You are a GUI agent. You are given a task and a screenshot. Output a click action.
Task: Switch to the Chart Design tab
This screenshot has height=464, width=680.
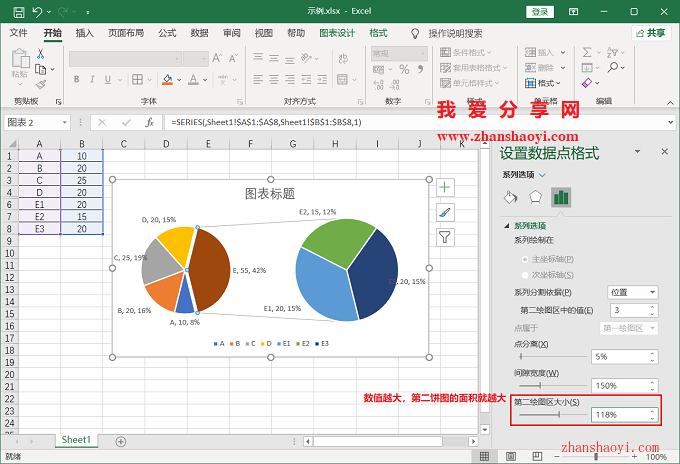click(337, 33)
